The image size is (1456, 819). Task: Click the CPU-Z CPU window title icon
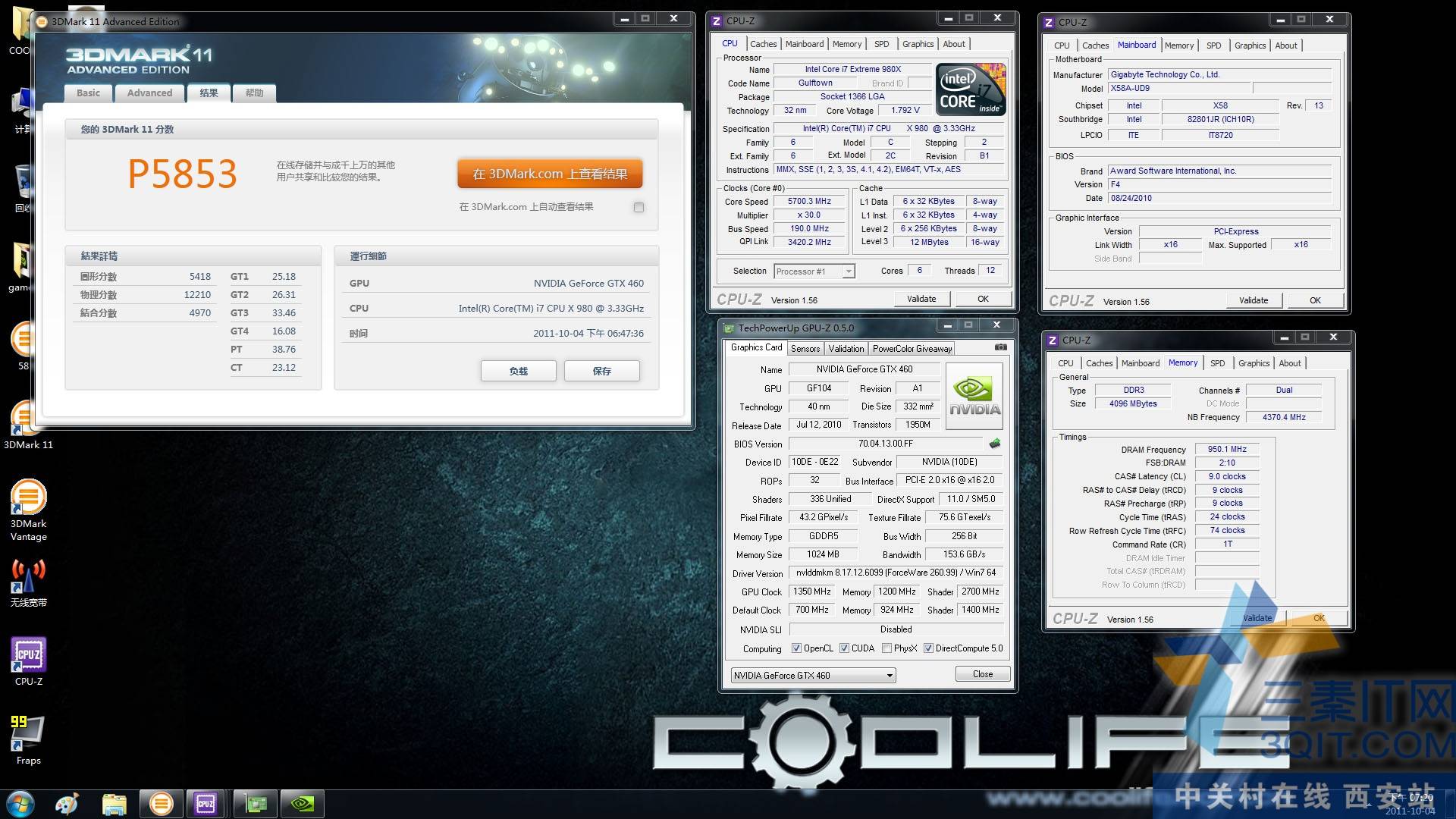click(717, 21)
